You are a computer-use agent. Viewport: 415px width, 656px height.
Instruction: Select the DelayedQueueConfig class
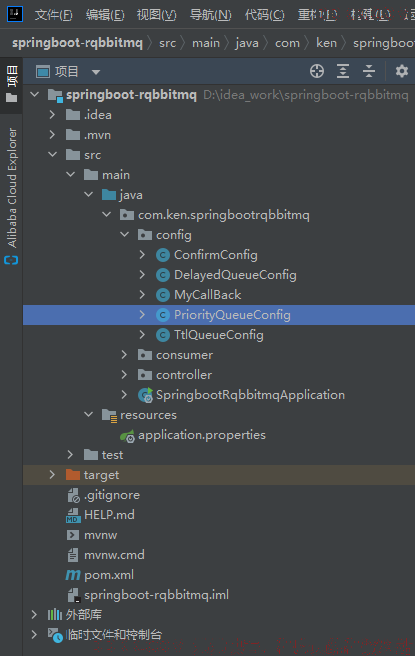point(235,275)
